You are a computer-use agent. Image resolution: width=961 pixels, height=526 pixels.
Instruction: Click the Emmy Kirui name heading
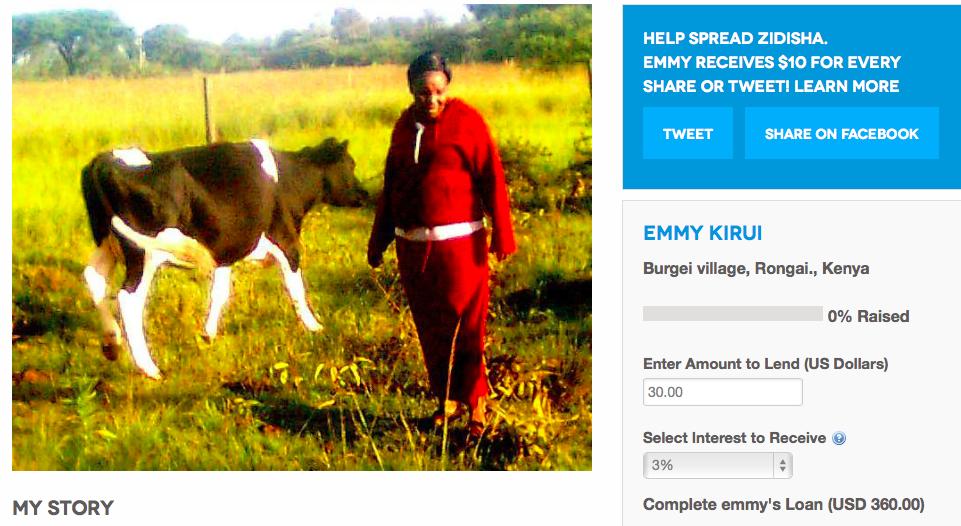click(702, 233)
